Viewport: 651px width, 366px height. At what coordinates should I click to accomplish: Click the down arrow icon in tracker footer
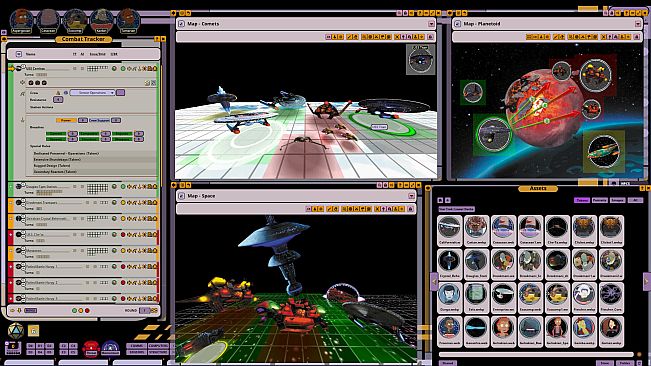(19, 310)
